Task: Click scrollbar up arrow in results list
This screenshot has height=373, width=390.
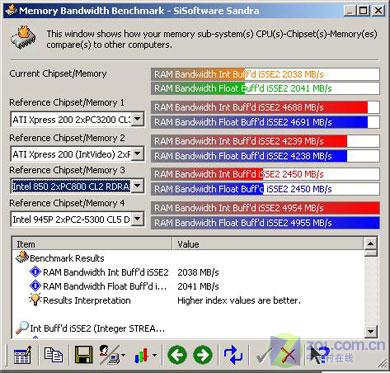Action: coord(371,243)
